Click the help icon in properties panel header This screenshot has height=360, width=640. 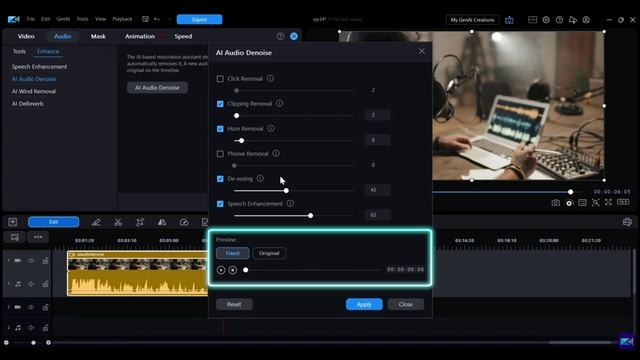pos(280,36)
